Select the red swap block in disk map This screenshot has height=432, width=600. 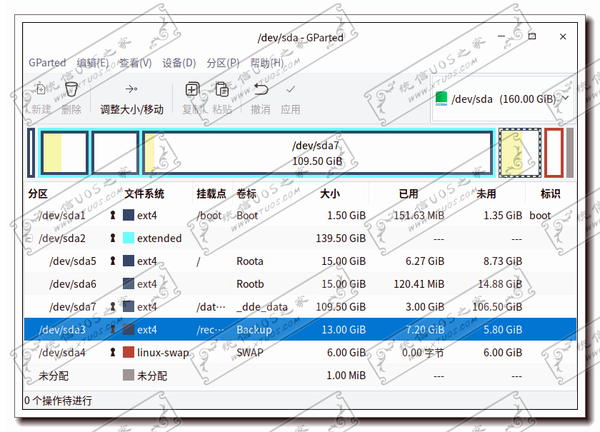pos(554,153)
